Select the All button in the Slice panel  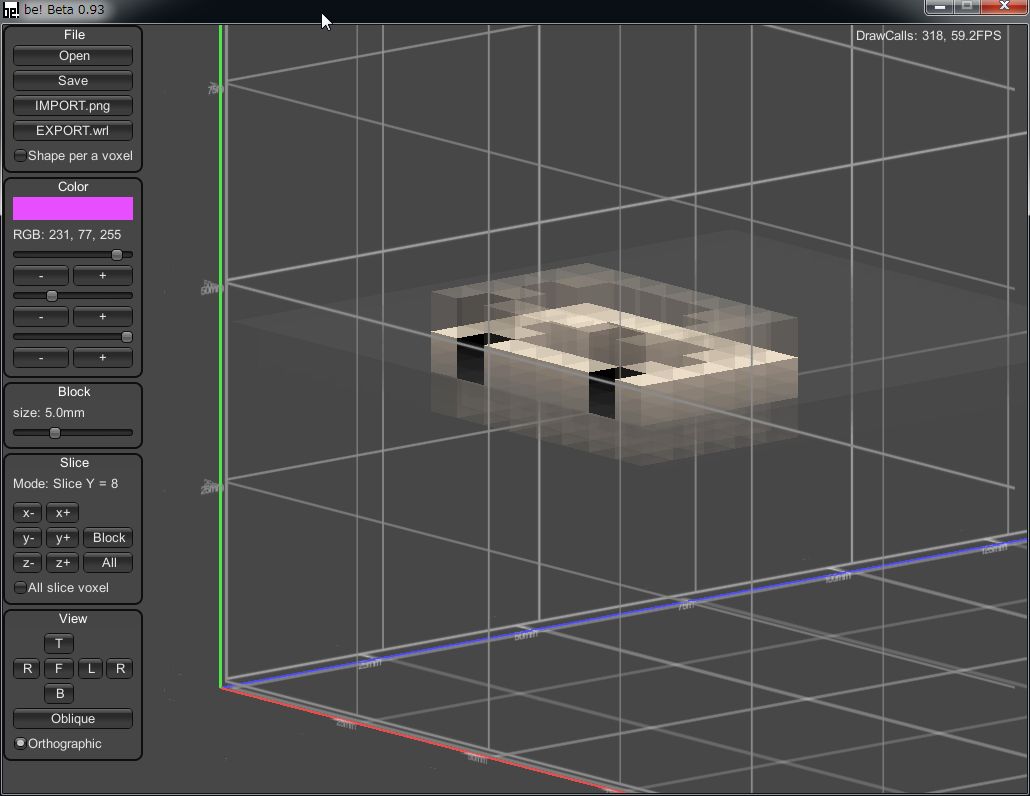tap(109, 563)
